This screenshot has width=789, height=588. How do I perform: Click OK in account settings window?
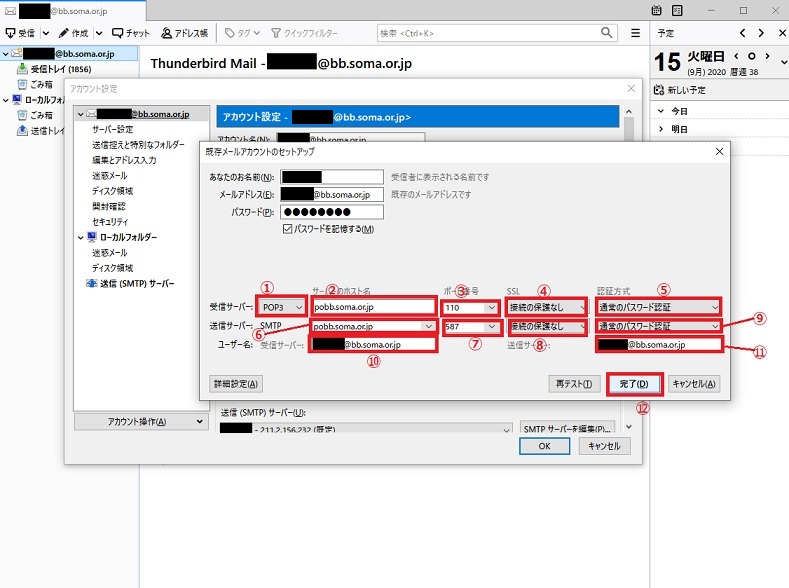tap(544, 446)
